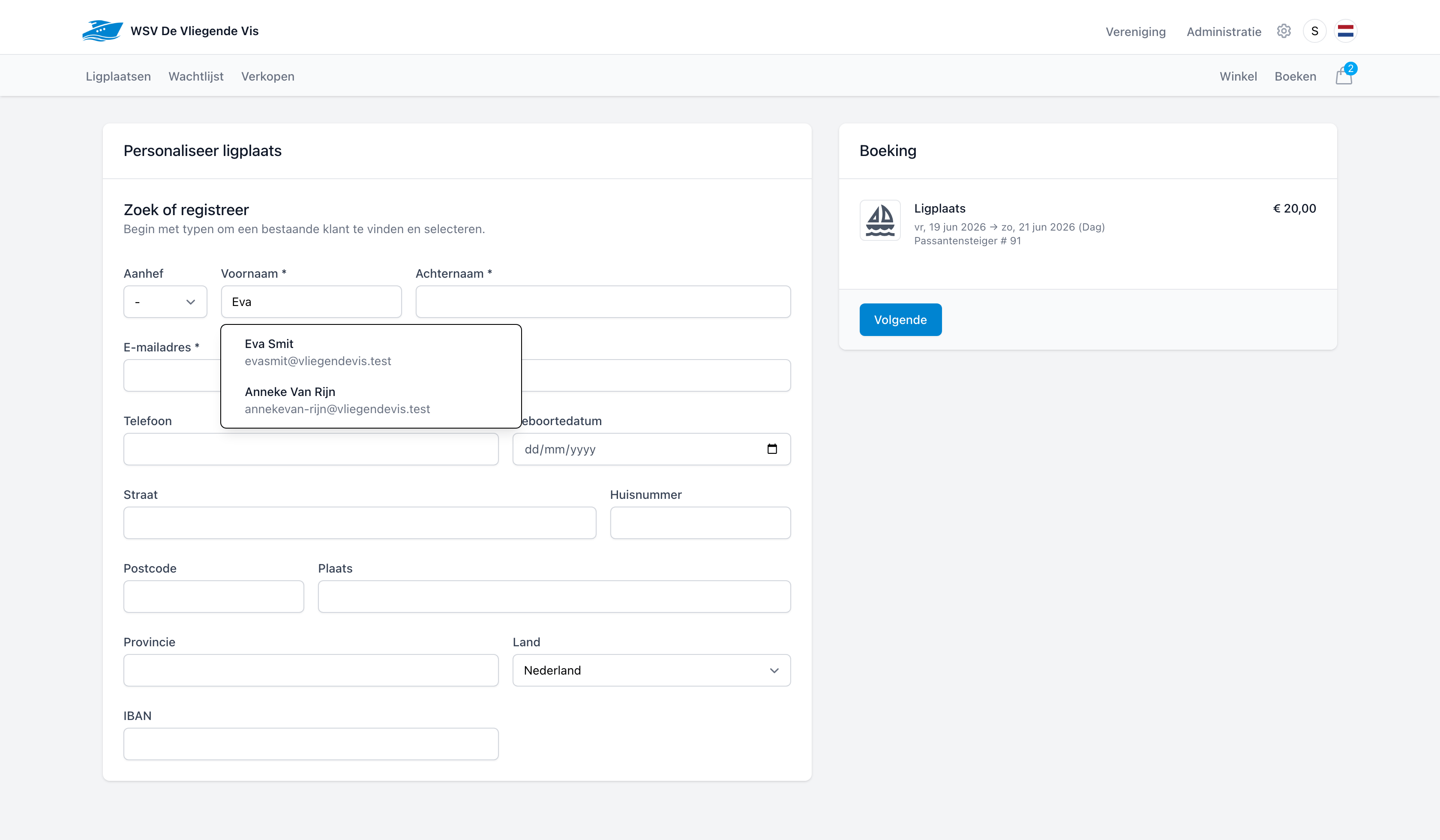Viewport: 1440px width, 840px height.
Task: Click the booking date range text
Action: [x=1009, y=227]
